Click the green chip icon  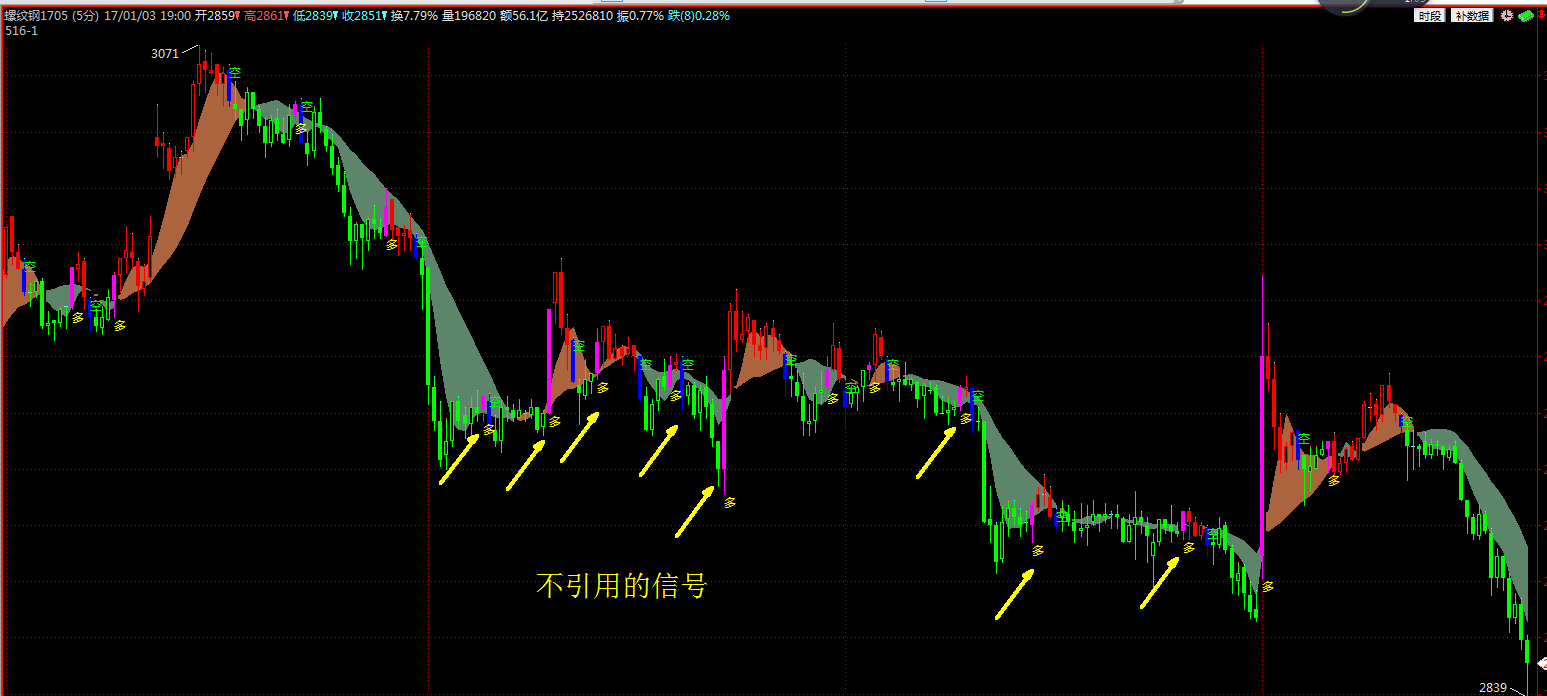[x=1526, y=15]
